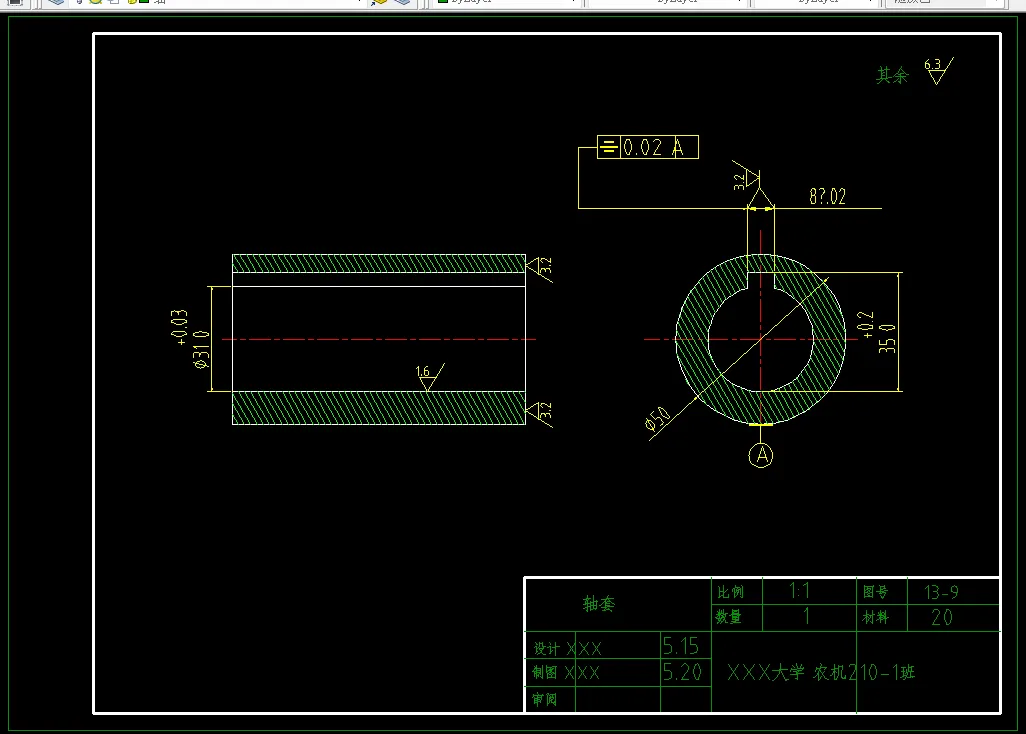Select the "审阅" label text
This screenshot has height=734, width=1026.
[x=544, y=700]
